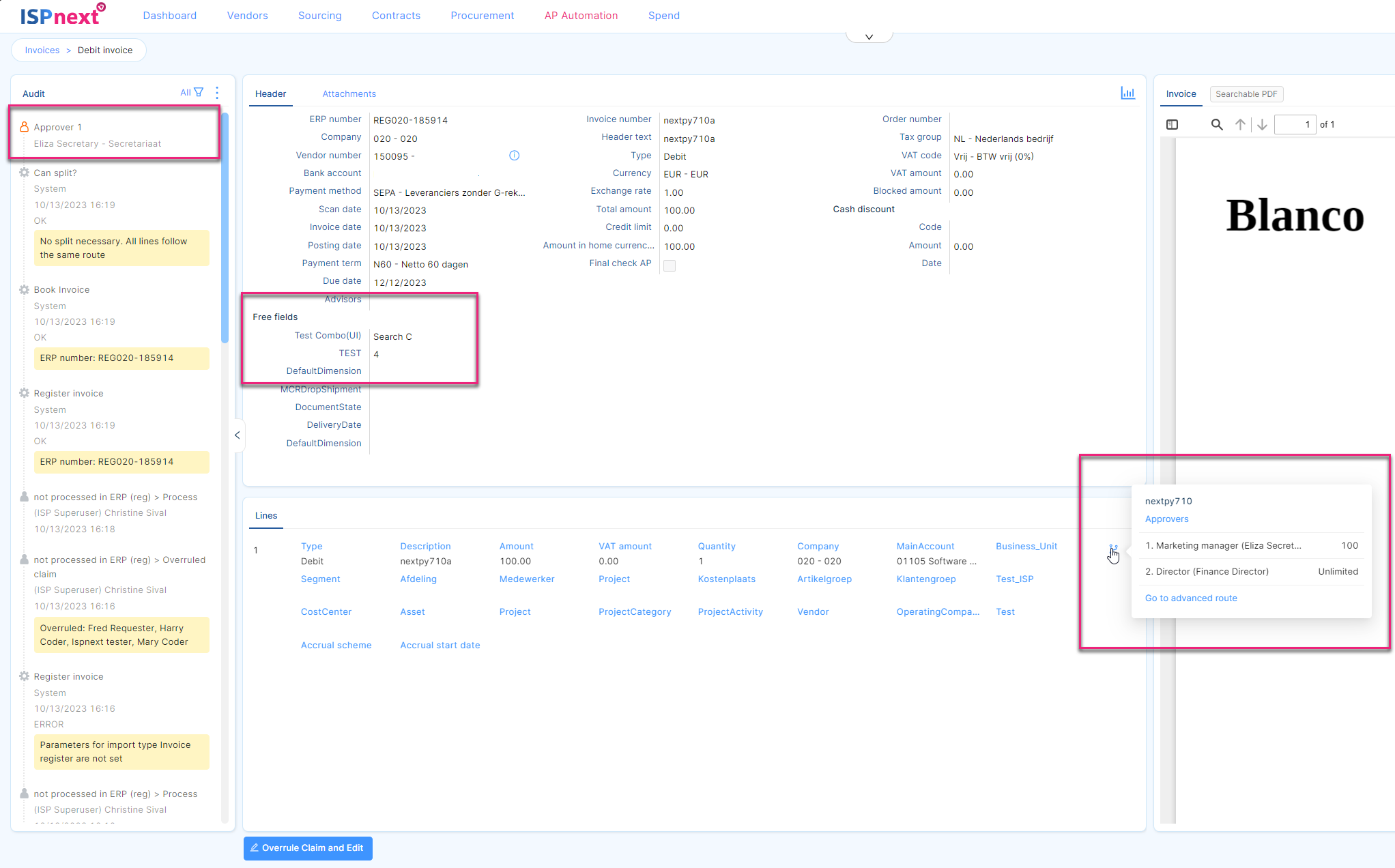Open the header bar chart icon
The height and width of the screenshot is (868, 1395).
pos(1127,93)
